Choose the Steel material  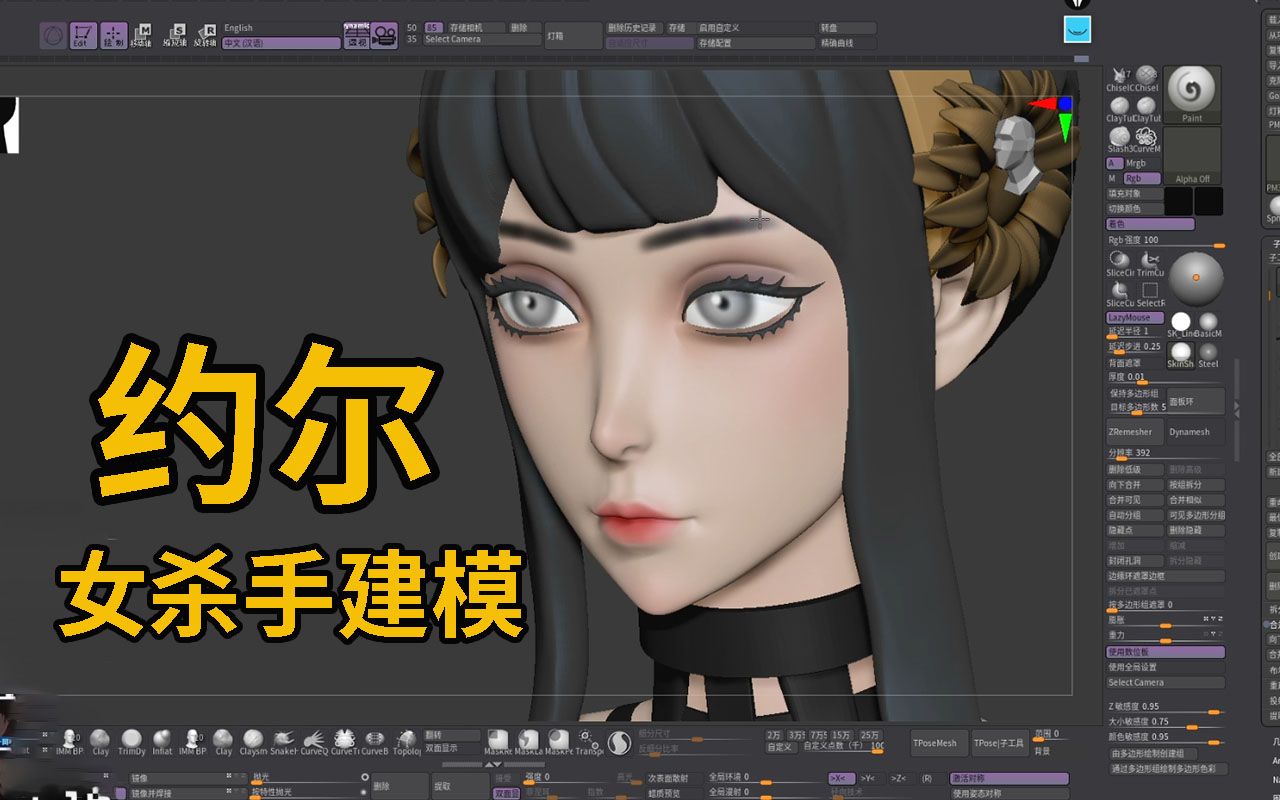pyautogui.click(x=1208, y=354)
